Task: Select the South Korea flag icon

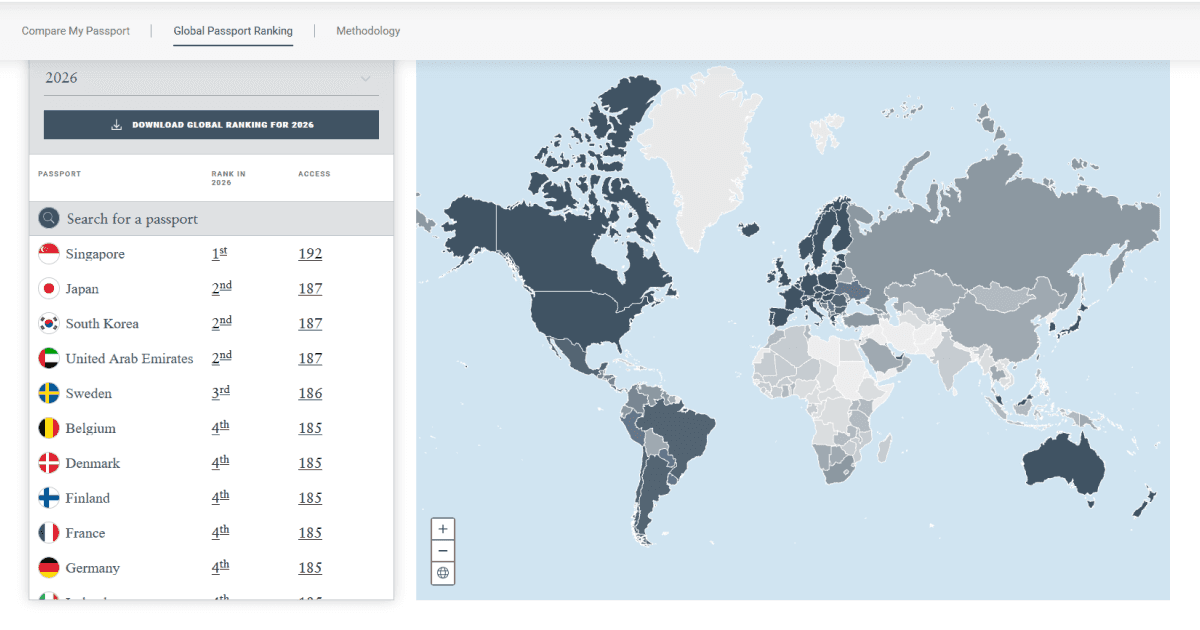Action: click(x=49, y=323)
